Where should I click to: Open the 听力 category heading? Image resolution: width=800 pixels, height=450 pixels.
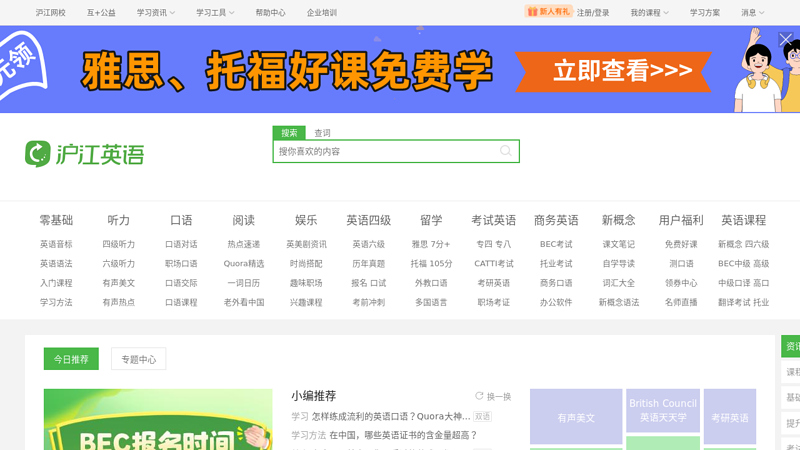coord(118,220)
